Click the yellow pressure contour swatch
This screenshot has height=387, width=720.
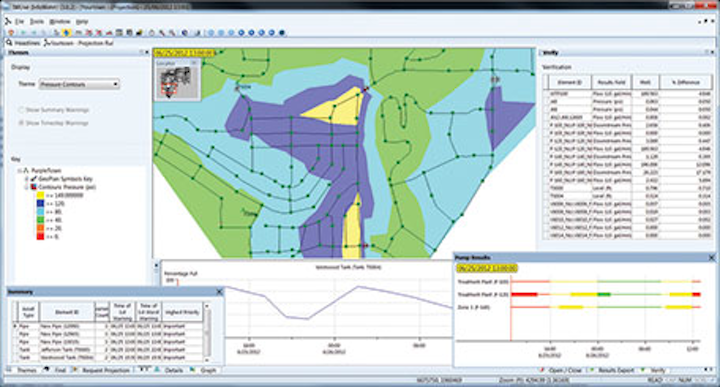40,196
